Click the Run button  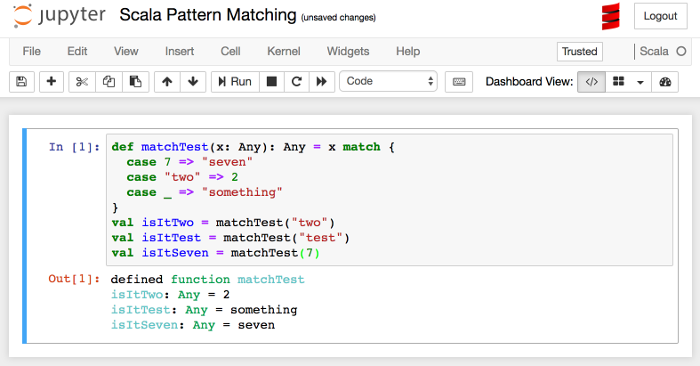[235, 82]
